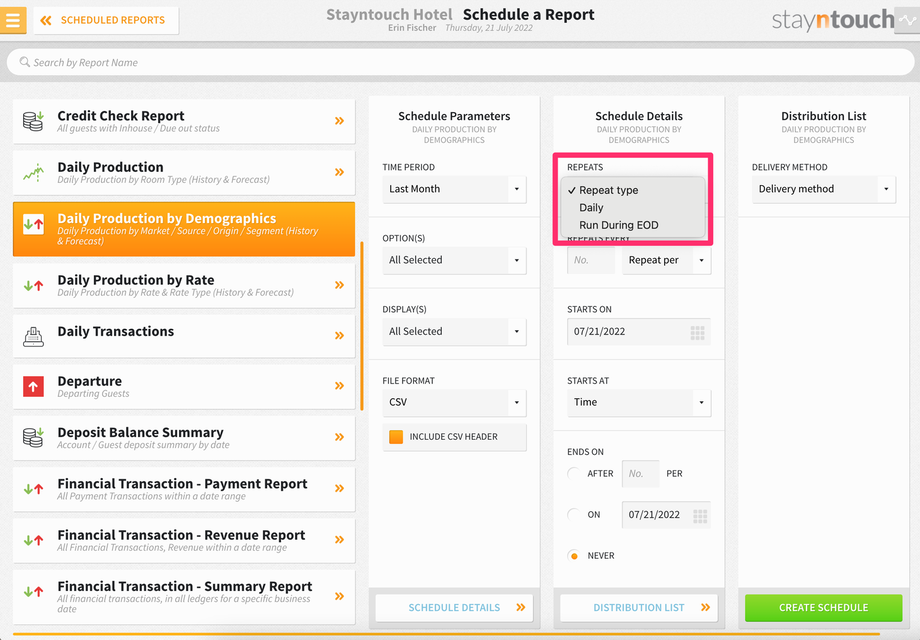The image size is (920, 640).
Task: Click Financial Transaction Payment Report arrows icon
Action: pos(33,489)
